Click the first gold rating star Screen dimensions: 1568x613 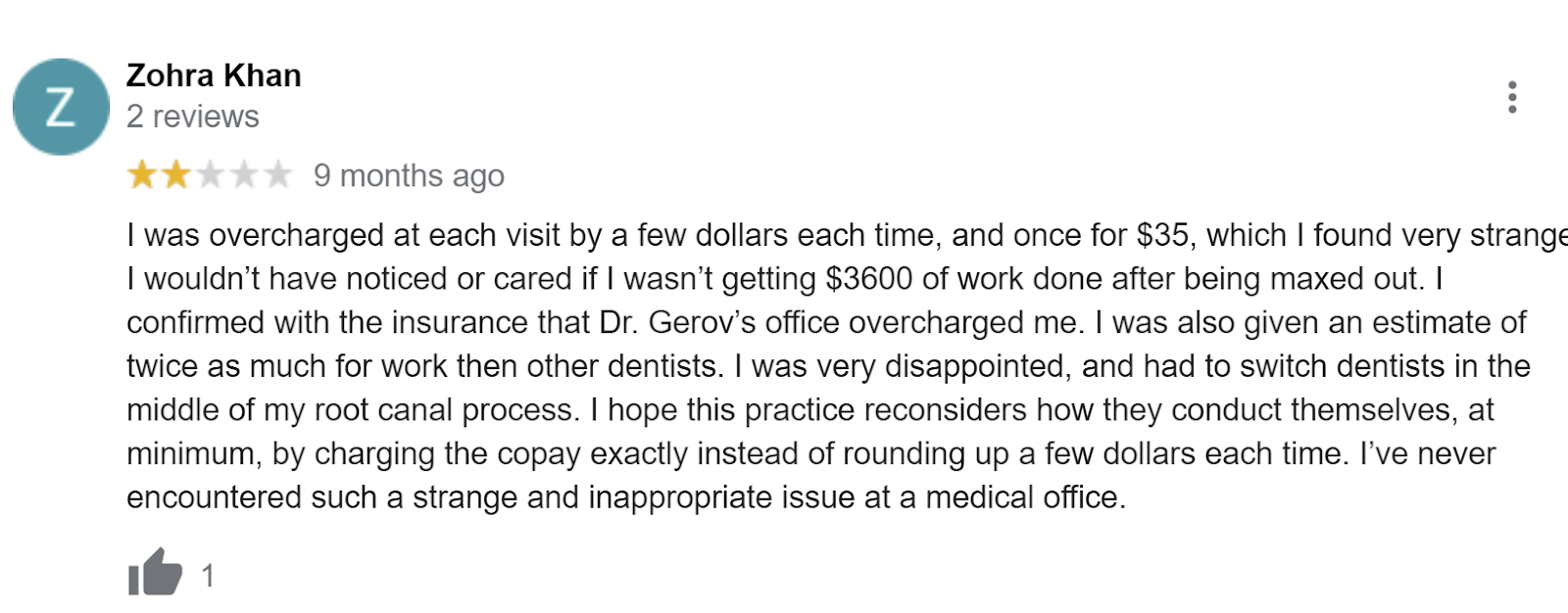pyautogui.click(x=142, y=175)
